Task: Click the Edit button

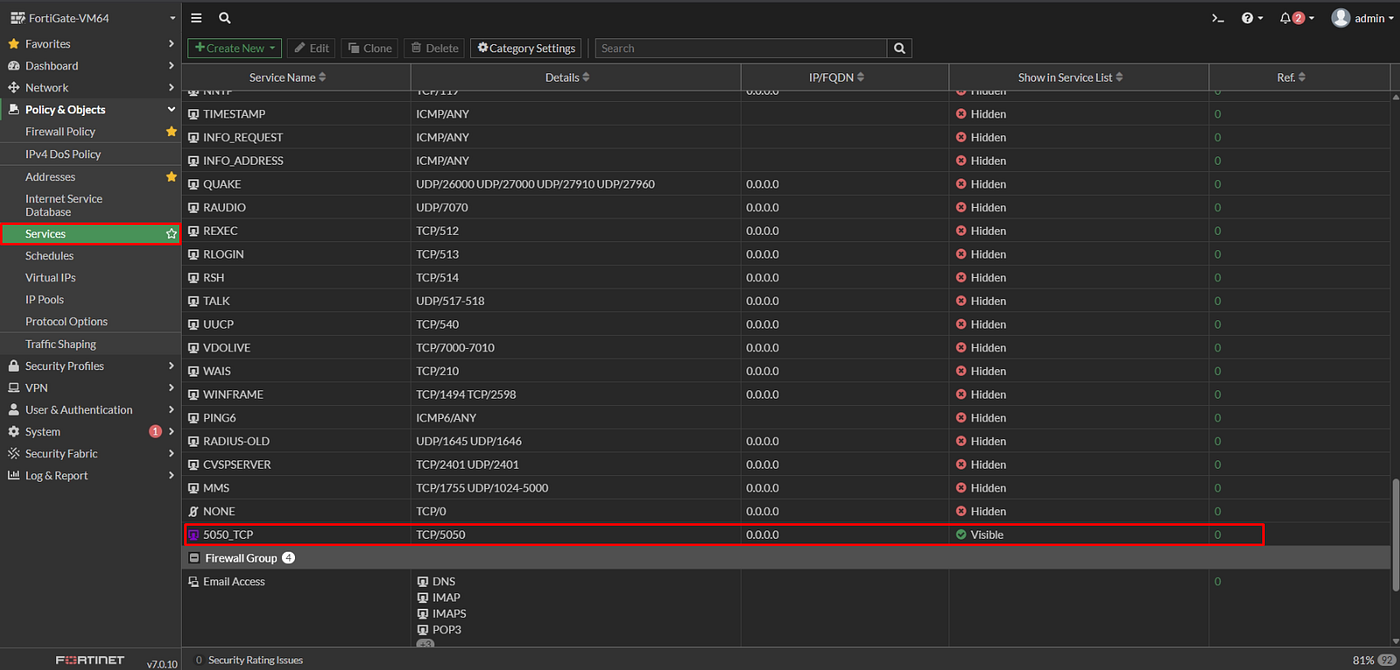Action: [311, 48]
